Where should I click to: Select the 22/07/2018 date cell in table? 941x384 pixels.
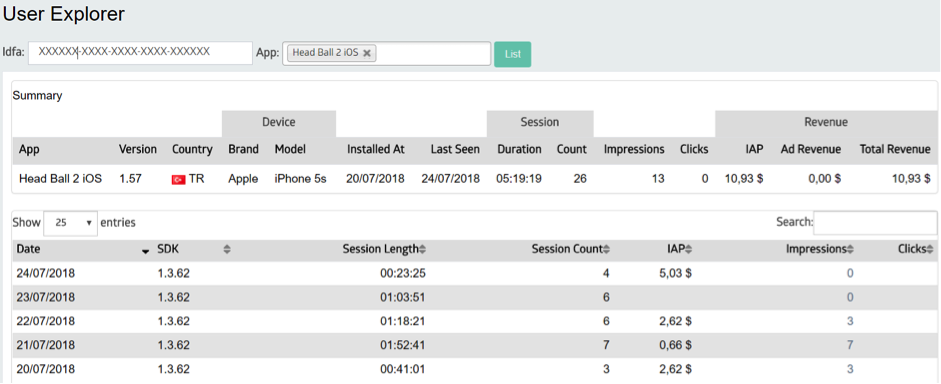coord(46,321)
